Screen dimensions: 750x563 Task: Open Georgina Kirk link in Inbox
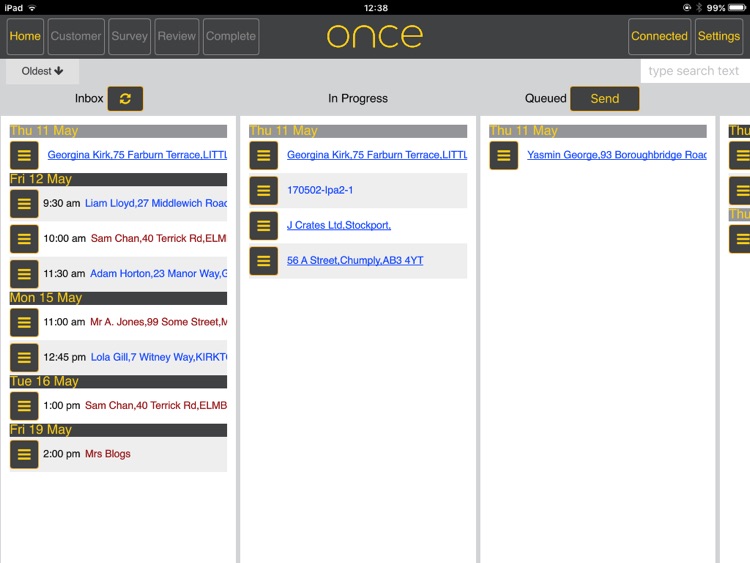point(137,155)
